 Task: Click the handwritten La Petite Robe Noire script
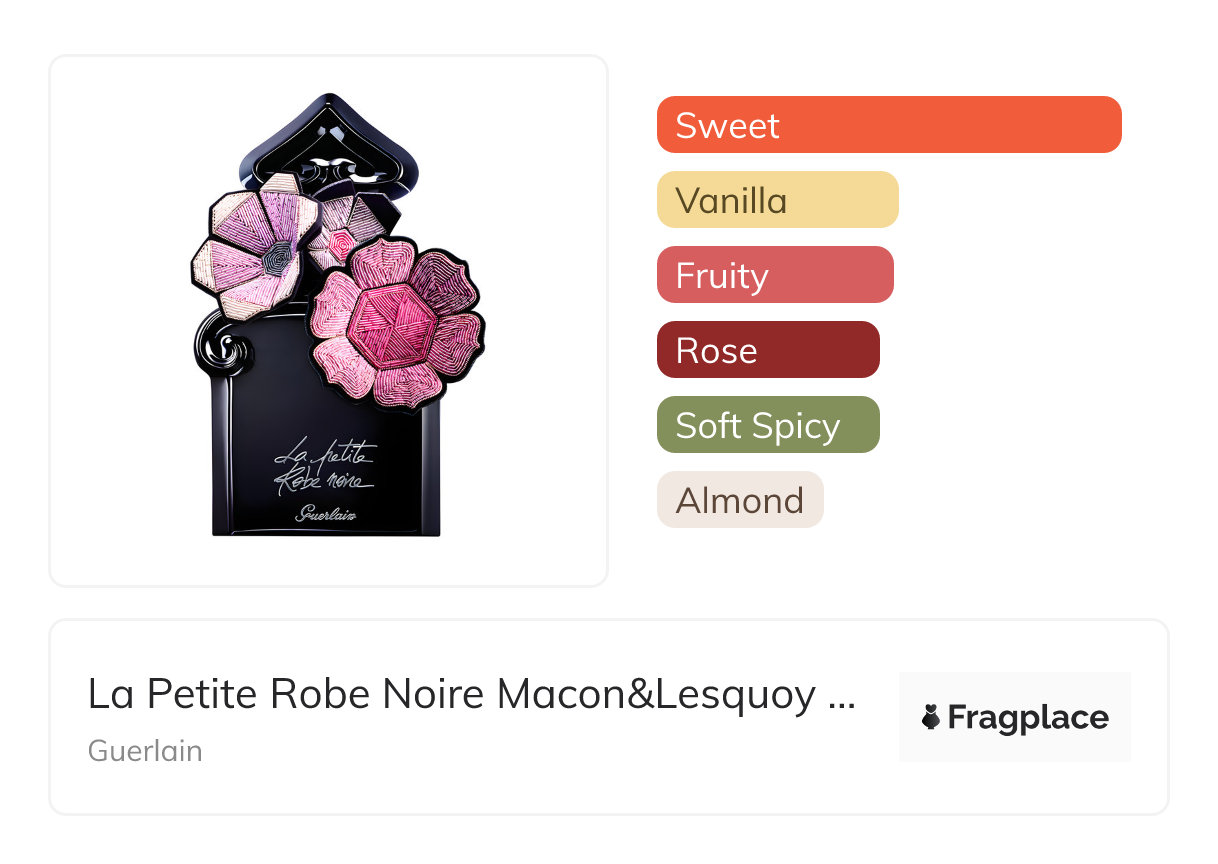pos(322,467)
